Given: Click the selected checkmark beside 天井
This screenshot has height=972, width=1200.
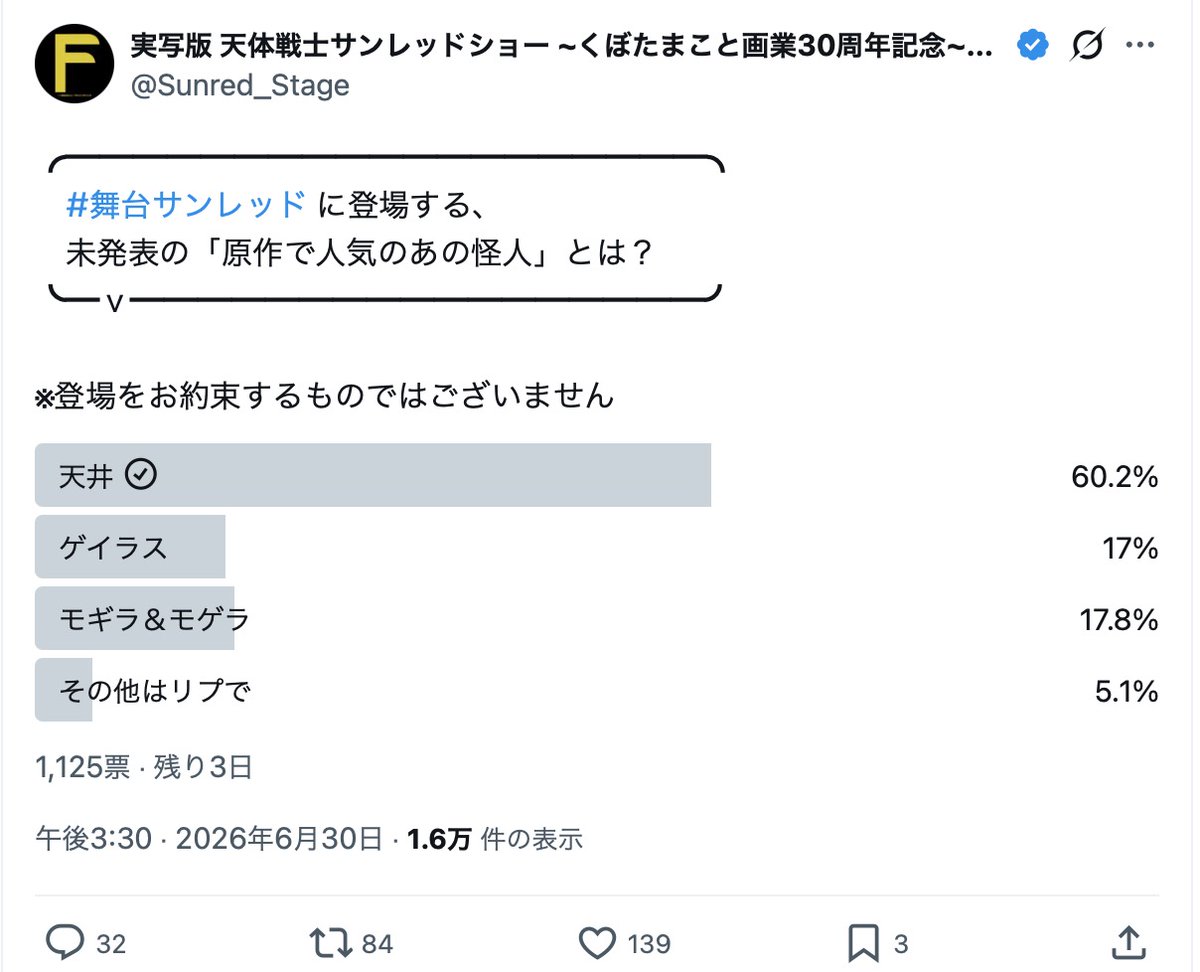Looking at the screenshot, I should click(x=142, y=476).
